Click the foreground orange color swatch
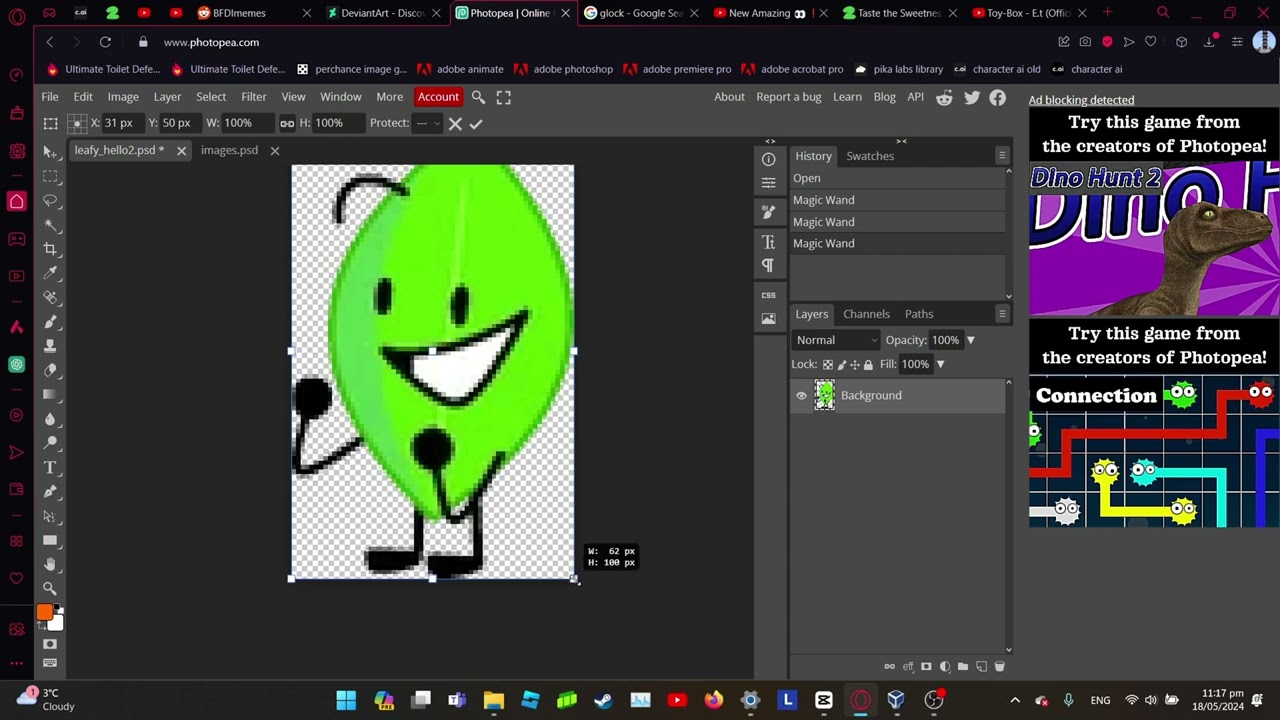This screenshot has height=720, width=1280. click(x=45, y=613)
